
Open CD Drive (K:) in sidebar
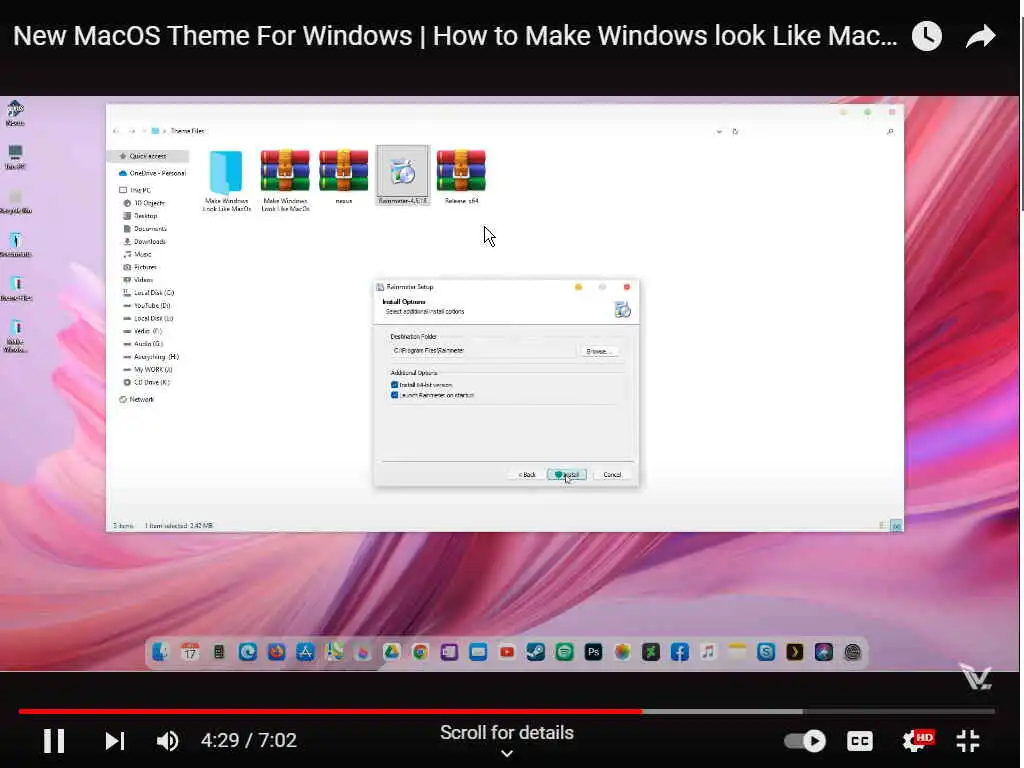147,382
